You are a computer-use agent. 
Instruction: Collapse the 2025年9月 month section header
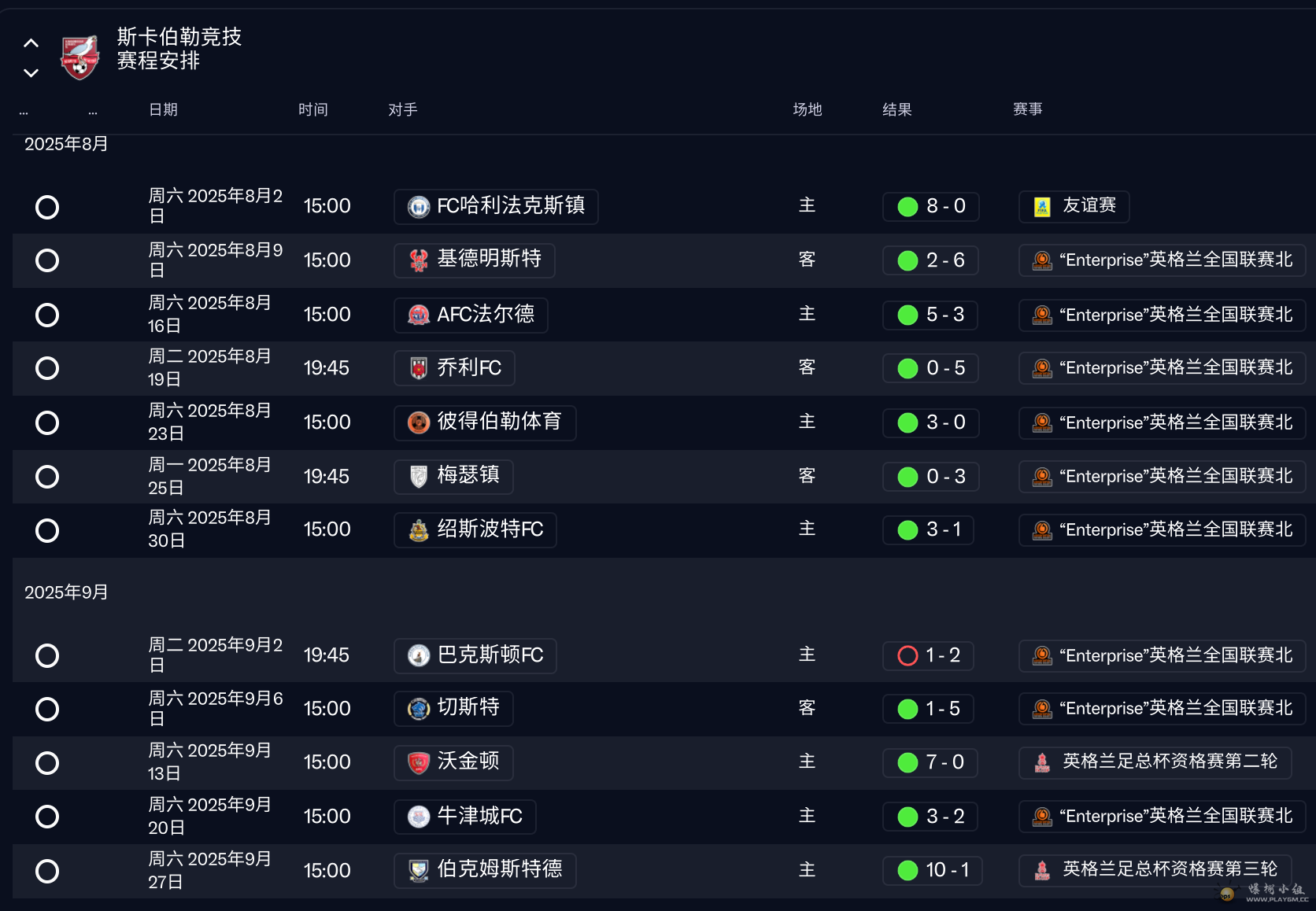coord(66,592)
